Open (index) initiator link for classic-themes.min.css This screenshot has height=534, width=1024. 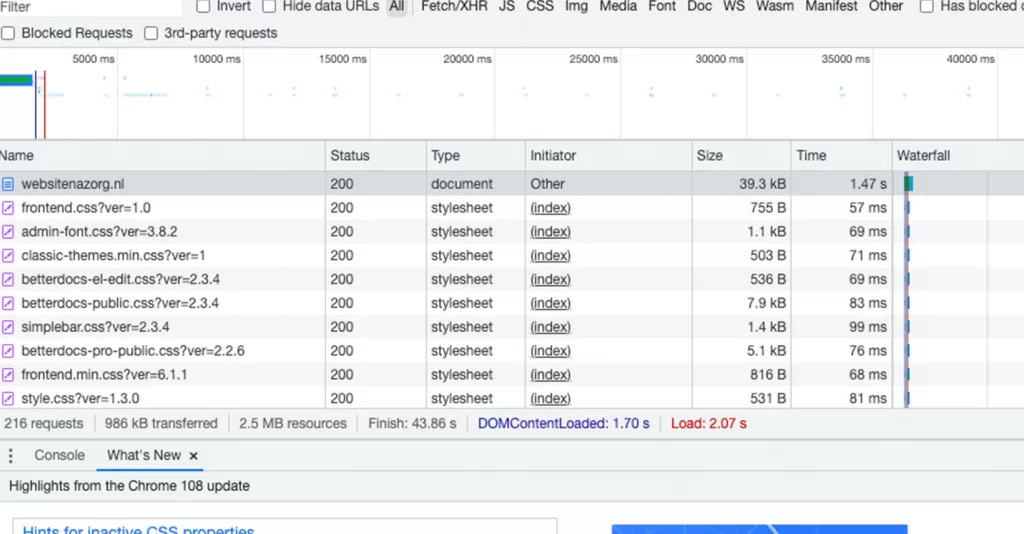tap(551, 256)
